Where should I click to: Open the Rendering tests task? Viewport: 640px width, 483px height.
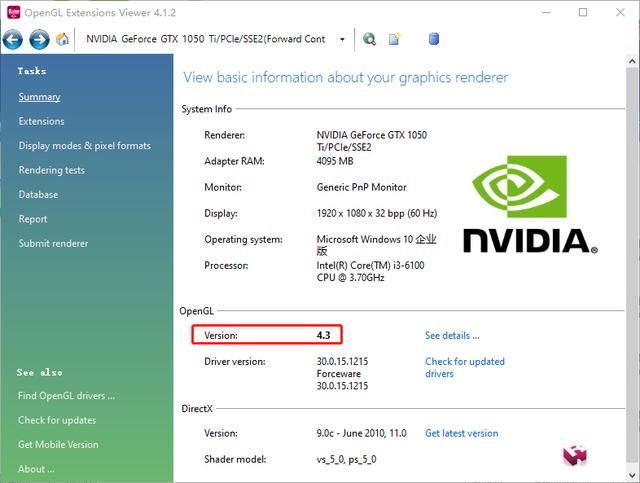pyautogui.click(x=51, y=170)
